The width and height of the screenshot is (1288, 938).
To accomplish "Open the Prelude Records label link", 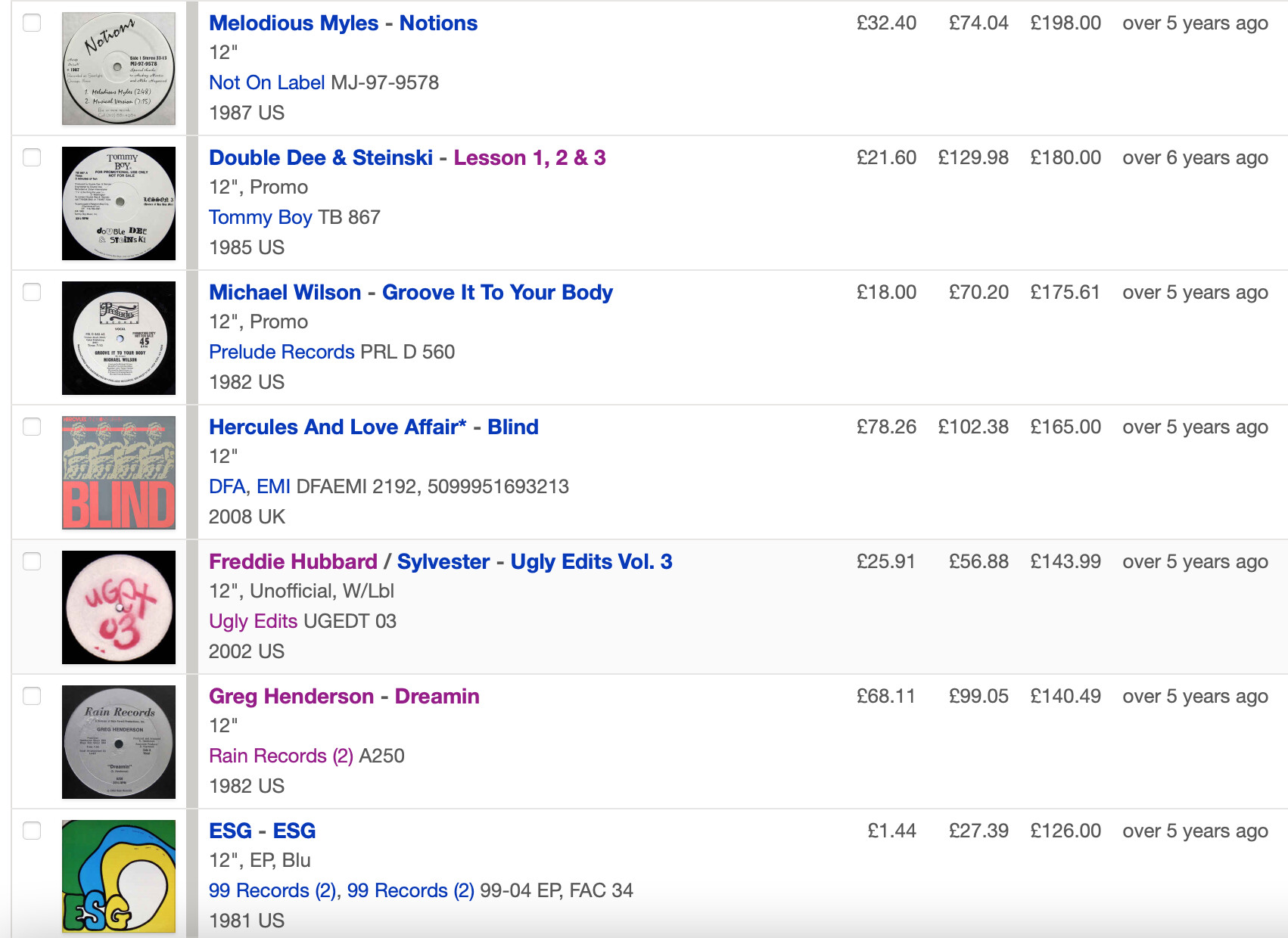I will [x=282, y=352].
